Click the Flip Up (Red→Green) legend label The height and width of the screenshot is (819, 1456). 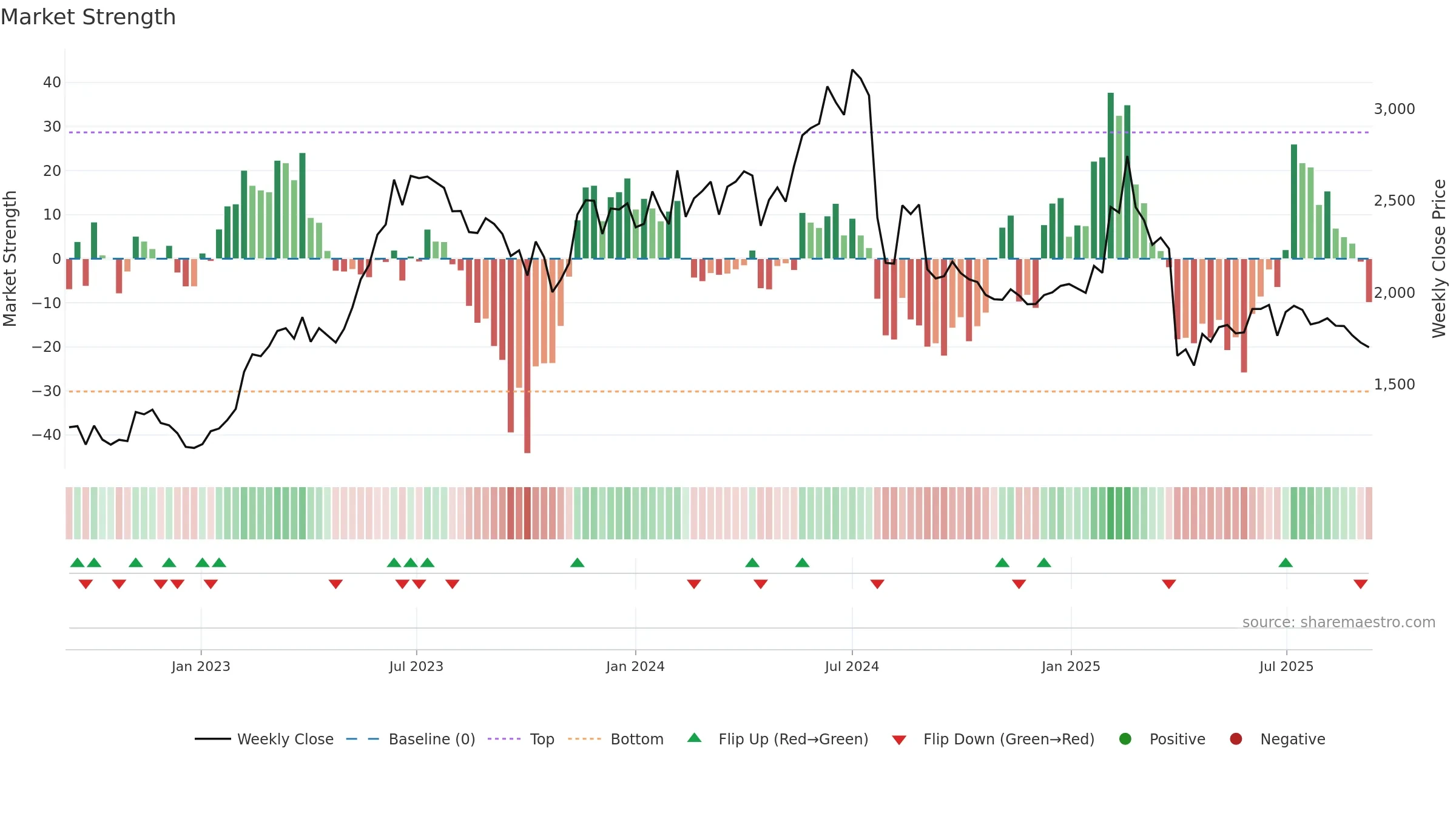point(794,739)
